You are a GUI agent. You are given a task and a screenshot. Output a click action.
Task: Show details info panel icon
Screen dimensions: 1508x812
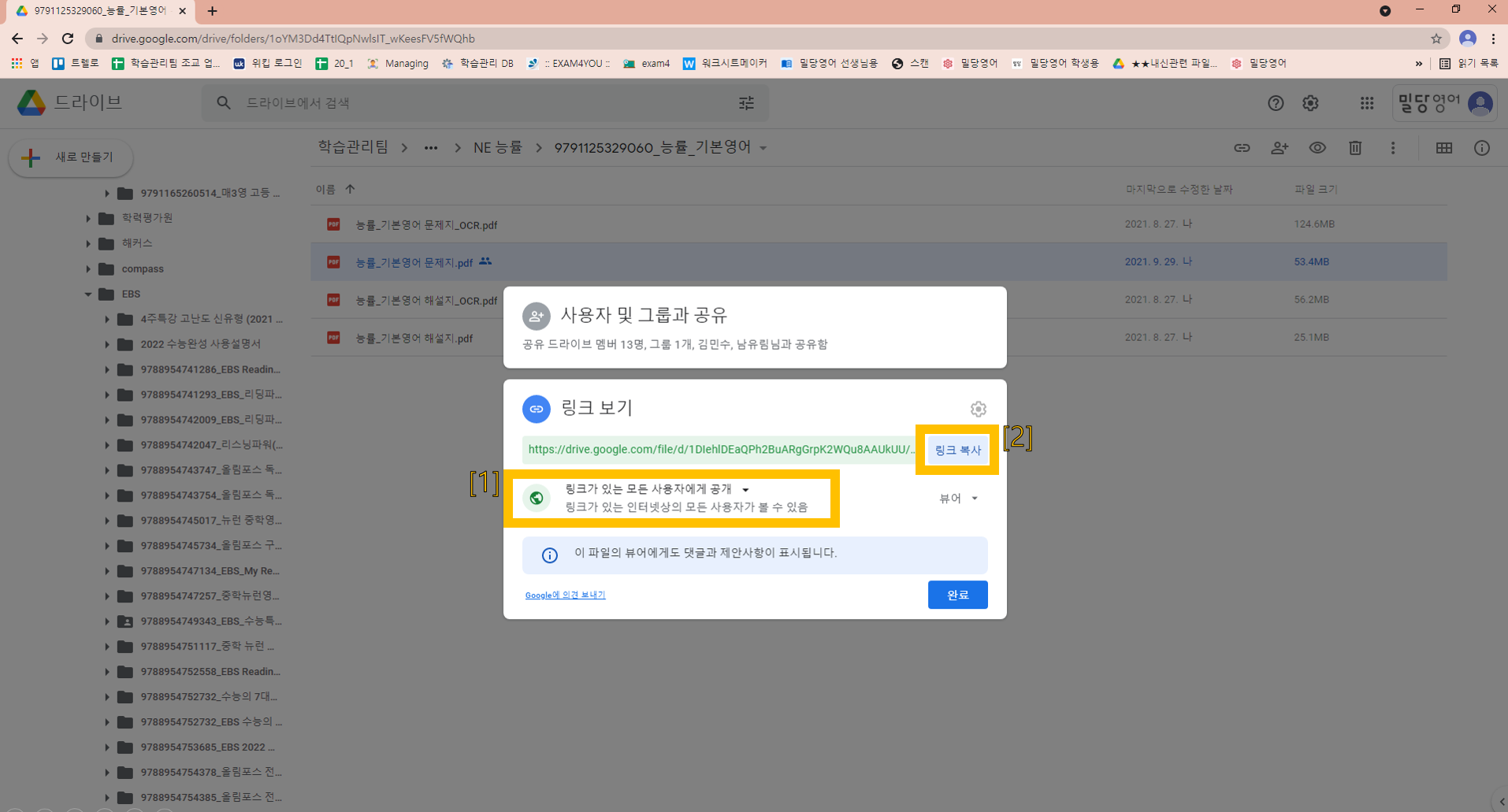click(1482, 148)
